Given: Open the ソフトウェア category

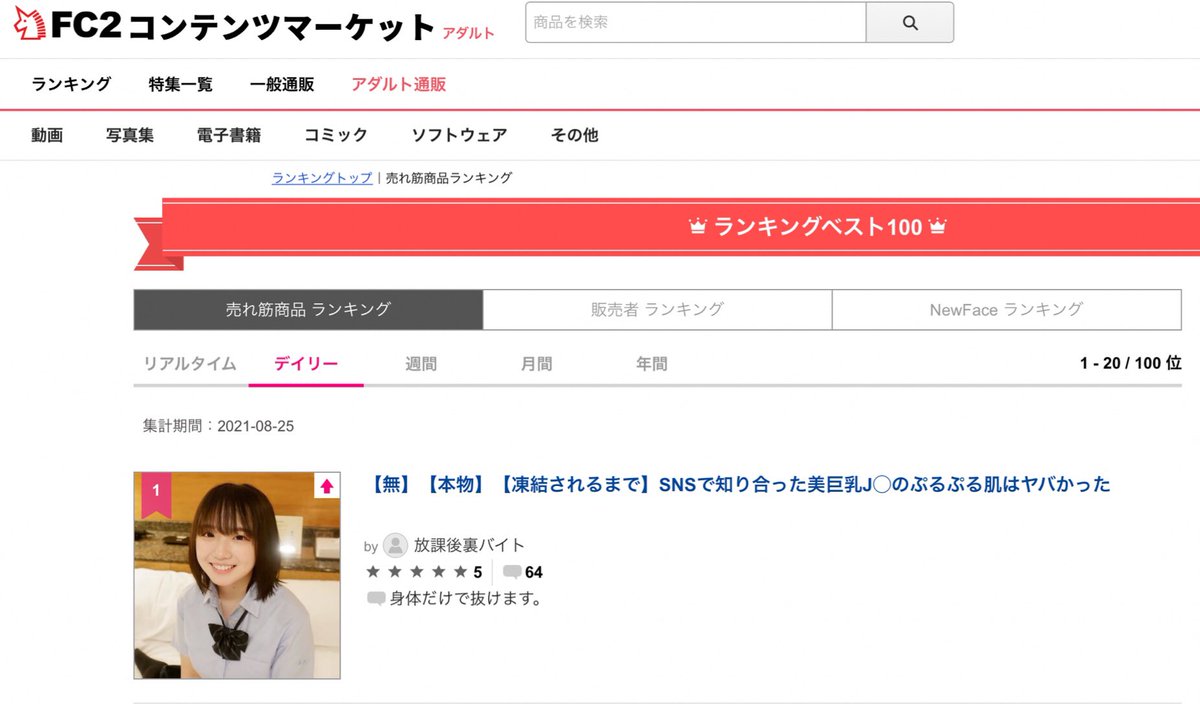Looking at the screenshot, I should (459, 135).
